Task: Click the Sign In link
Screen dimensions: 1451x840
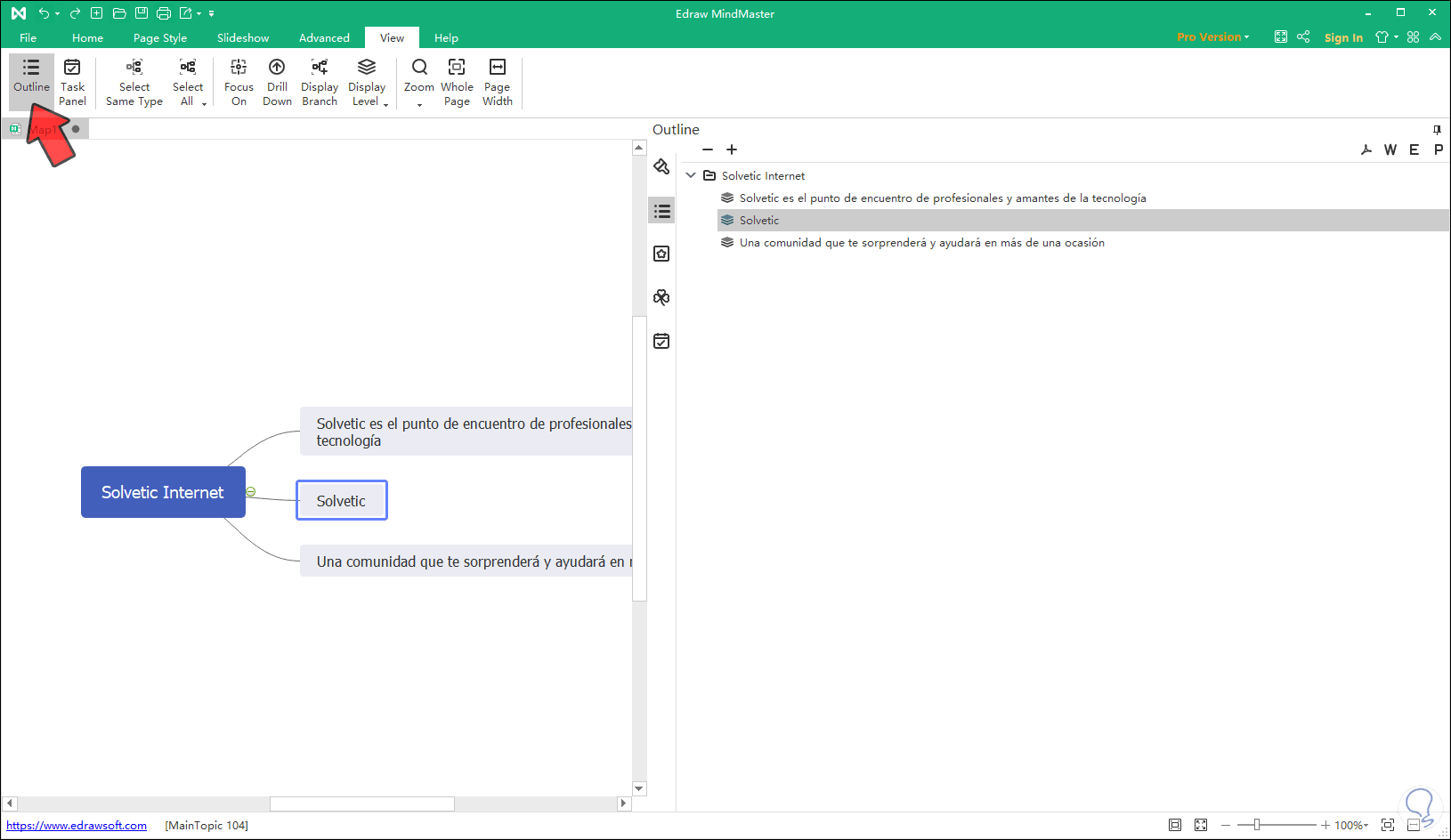Action: click(1343, 37)
